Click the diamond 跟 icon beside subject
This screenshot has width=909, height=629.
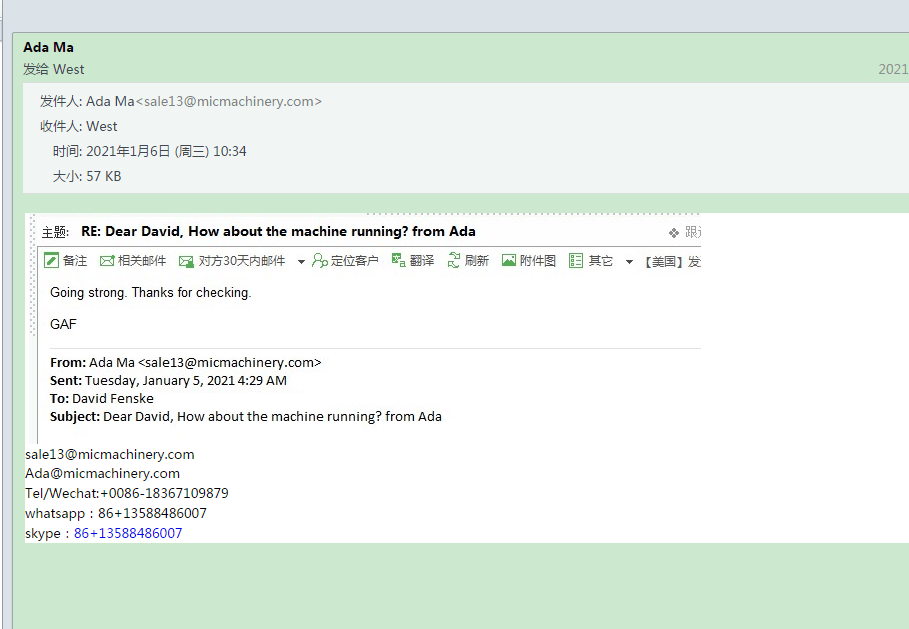click(x=674, y=232)
